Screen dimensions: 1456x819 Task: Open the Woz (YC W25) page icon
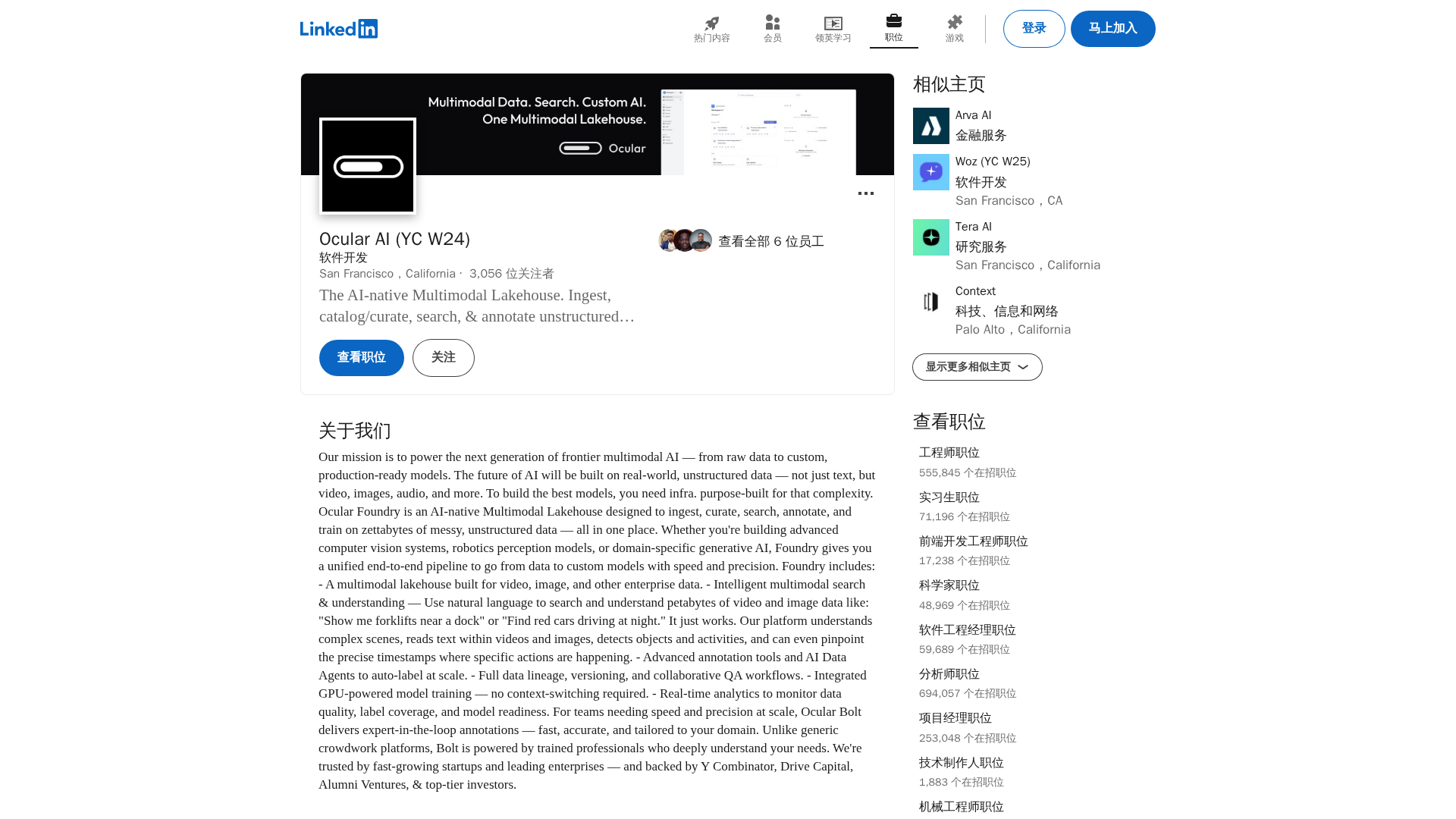click(930, 172)
